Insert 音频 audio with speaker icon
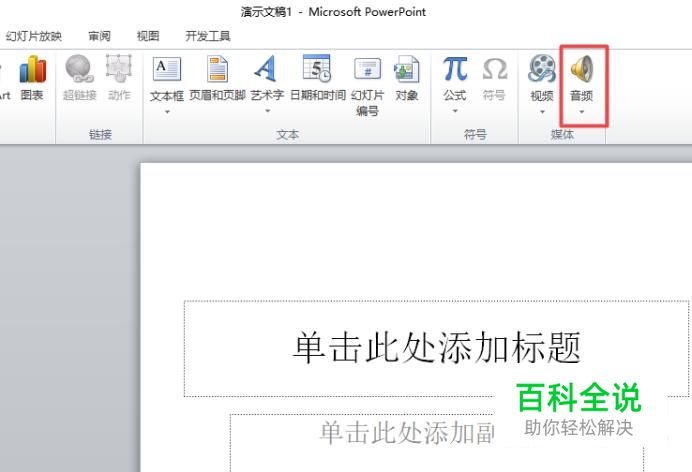 [582, 69]
